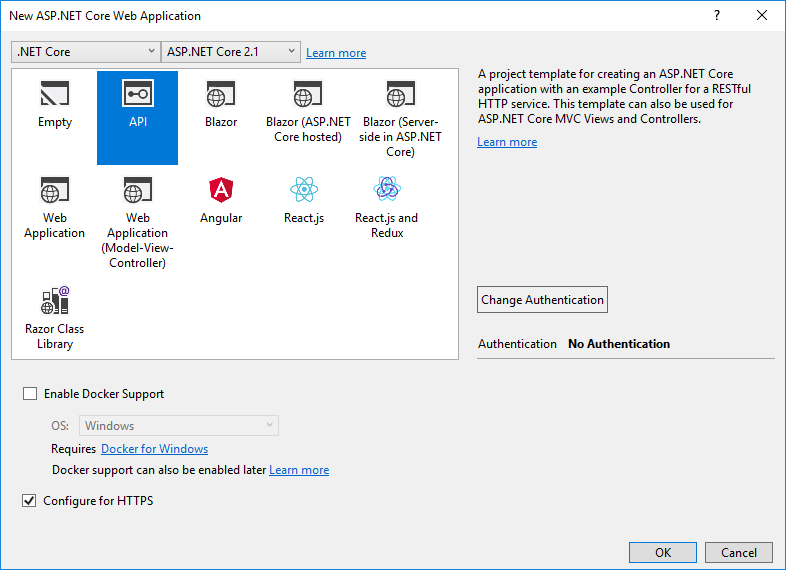Click Learn more link about Docker support
This screenshot has width=786, height=570.
tap(299, 470)
